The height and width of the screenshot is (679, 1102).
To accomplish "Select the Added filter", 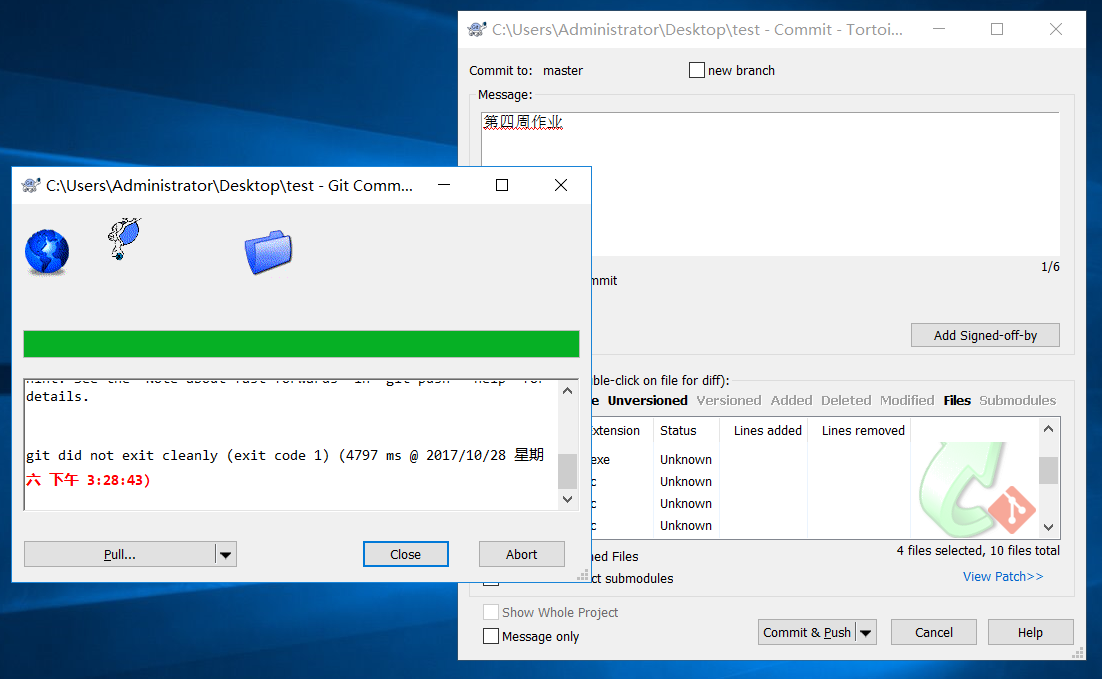I will (x=791, y=401).
